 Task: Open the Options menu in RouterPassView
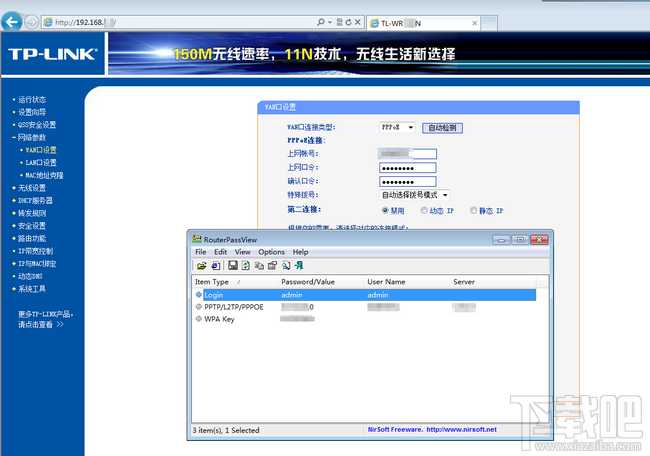point(271,252)
